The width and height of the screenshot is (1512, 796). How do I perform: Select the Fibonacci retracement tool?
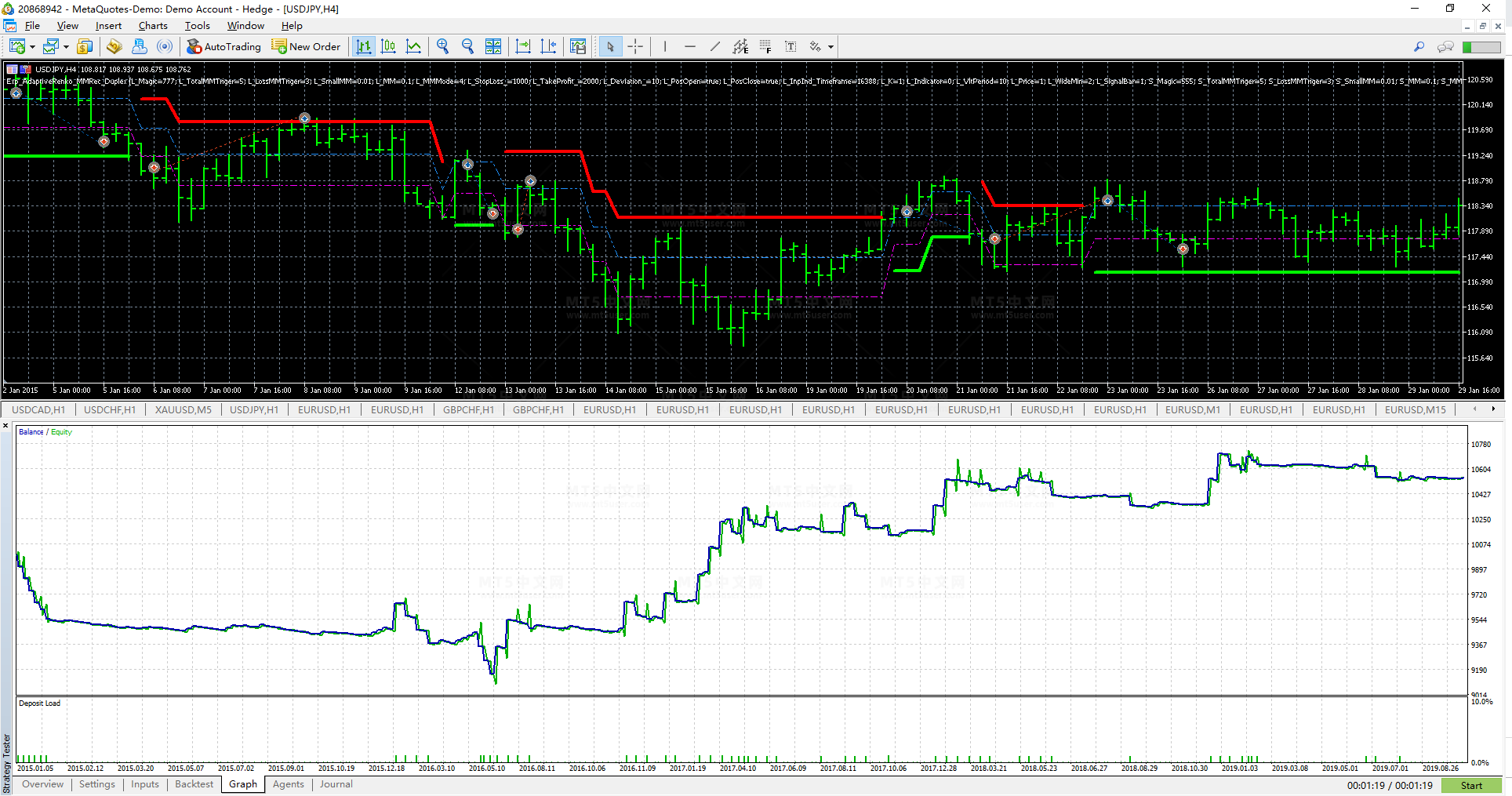(x=765, y=46)
